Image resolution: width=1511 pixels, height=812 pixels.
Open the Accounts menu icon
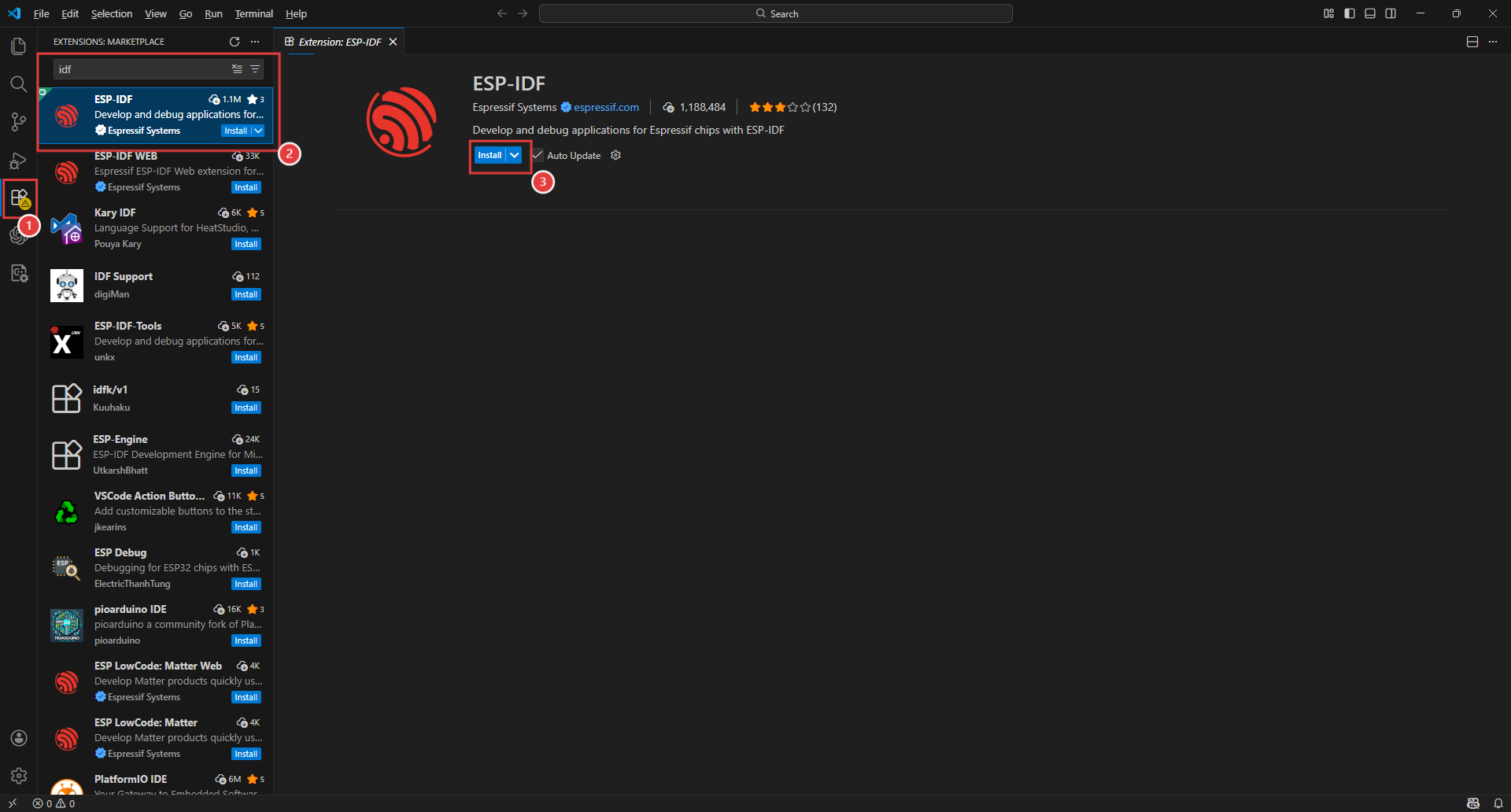19,738
